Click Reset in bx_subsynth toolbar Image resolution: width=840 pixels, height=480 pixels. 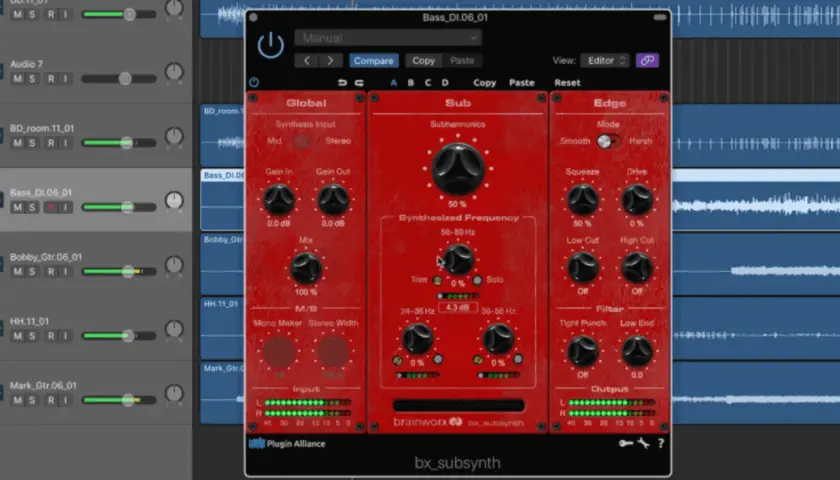(x=567, y=82)
